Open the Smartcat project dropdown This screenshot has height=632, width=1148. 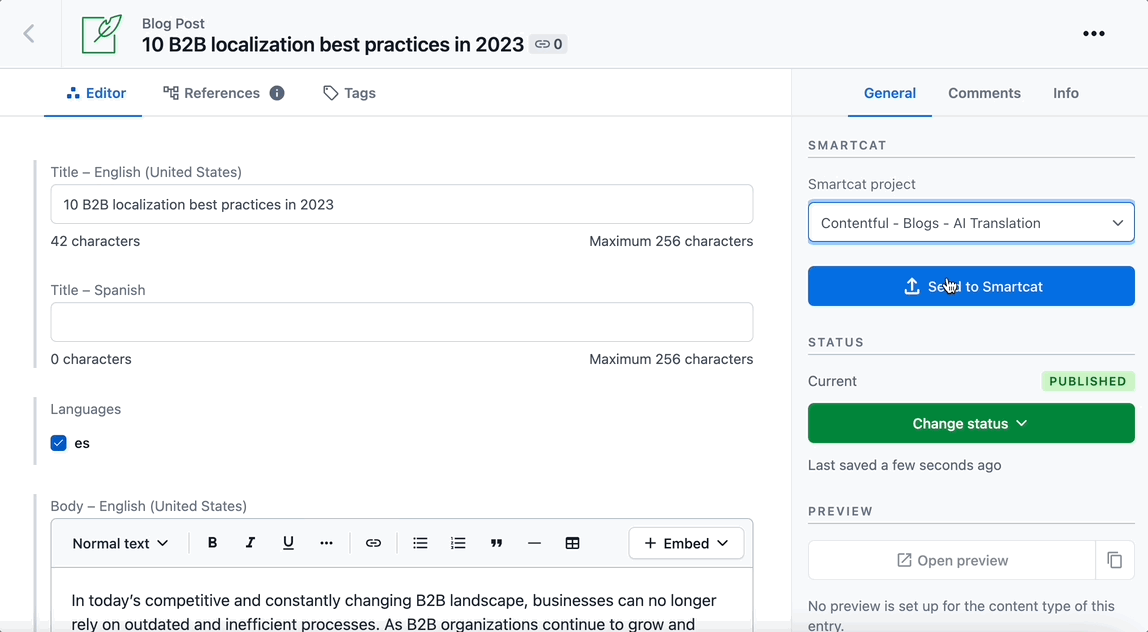click(x=971, y=223)
